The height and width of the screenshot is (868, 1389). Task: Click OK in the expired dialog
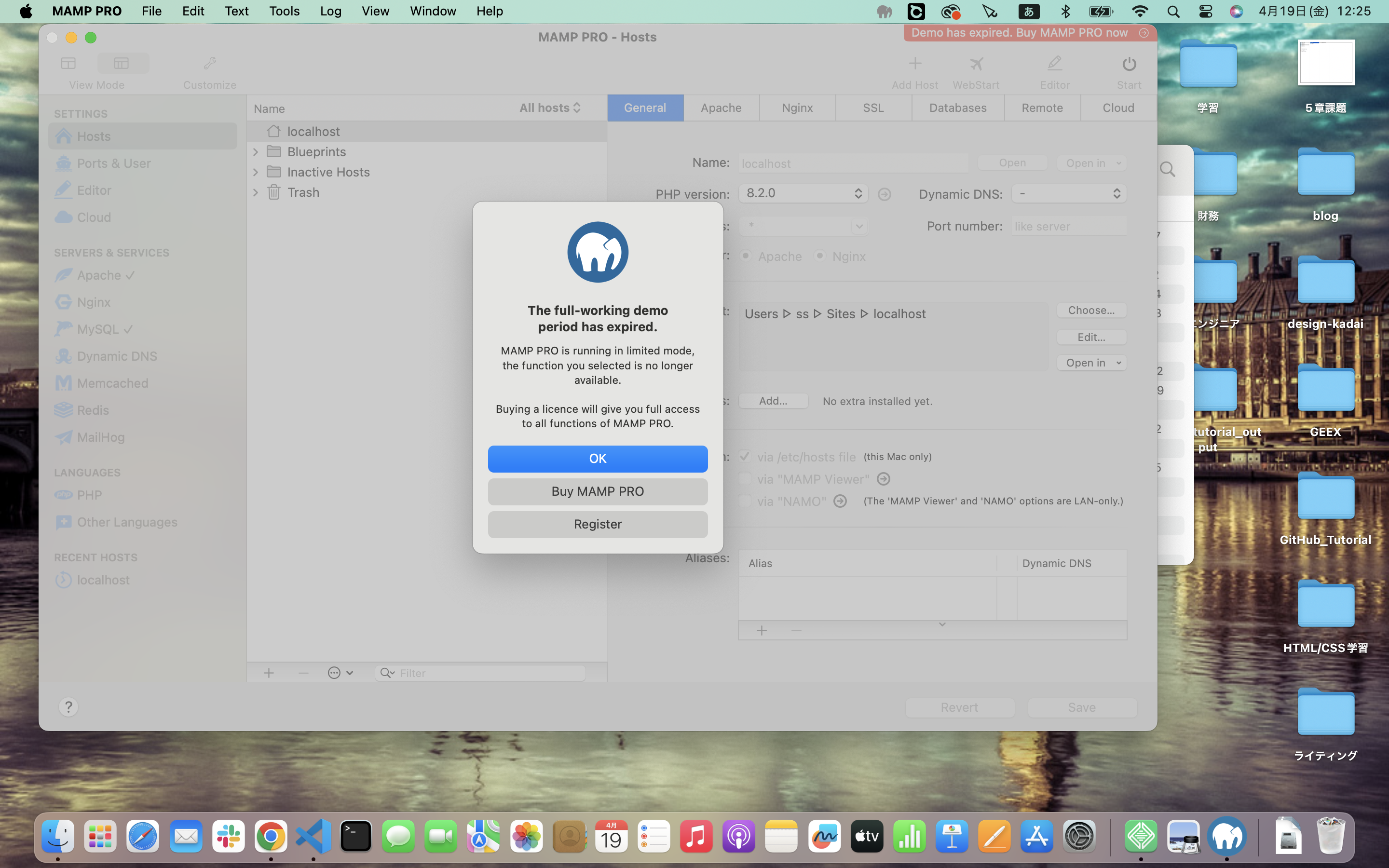click(x=598, y=459)
